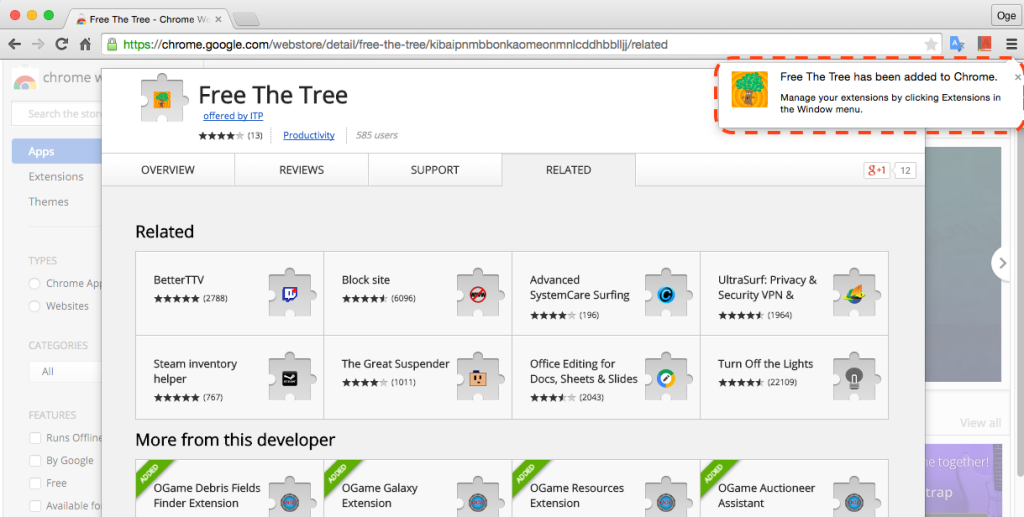This screenshot has height=517, width=1024.
Task: Open the translate extension icon in toolbar
Action: tap(957, 44)
